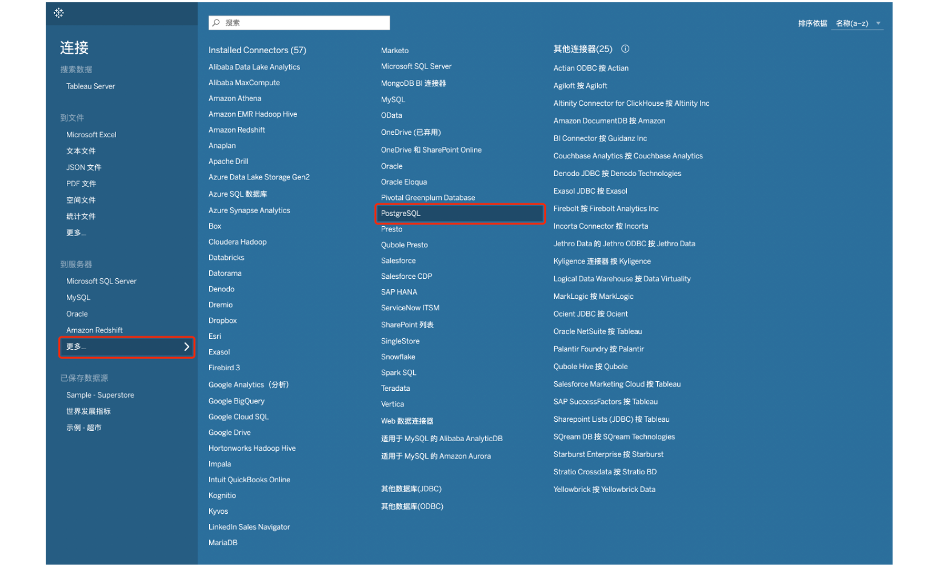Viewport: 936px width, 568px height.
Task: Click the Tableau logo icon
Action: (x=60, y=13)
